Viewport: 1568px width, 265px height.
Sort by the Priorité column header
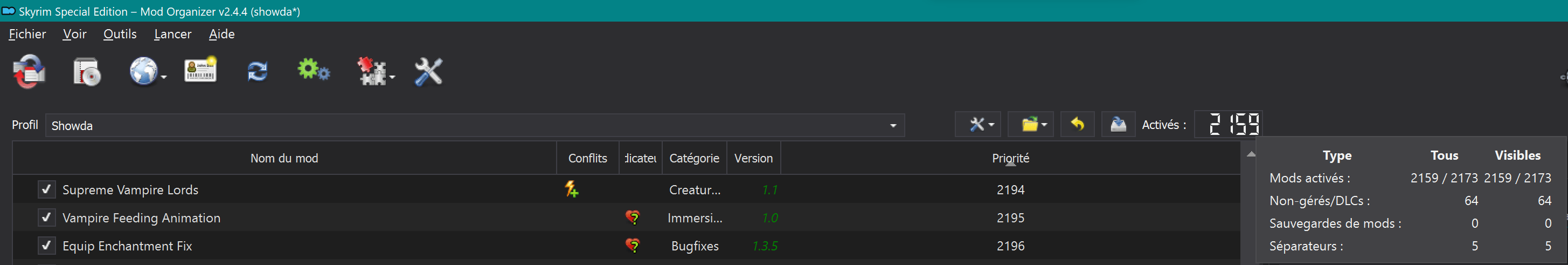pos(1010,158)
